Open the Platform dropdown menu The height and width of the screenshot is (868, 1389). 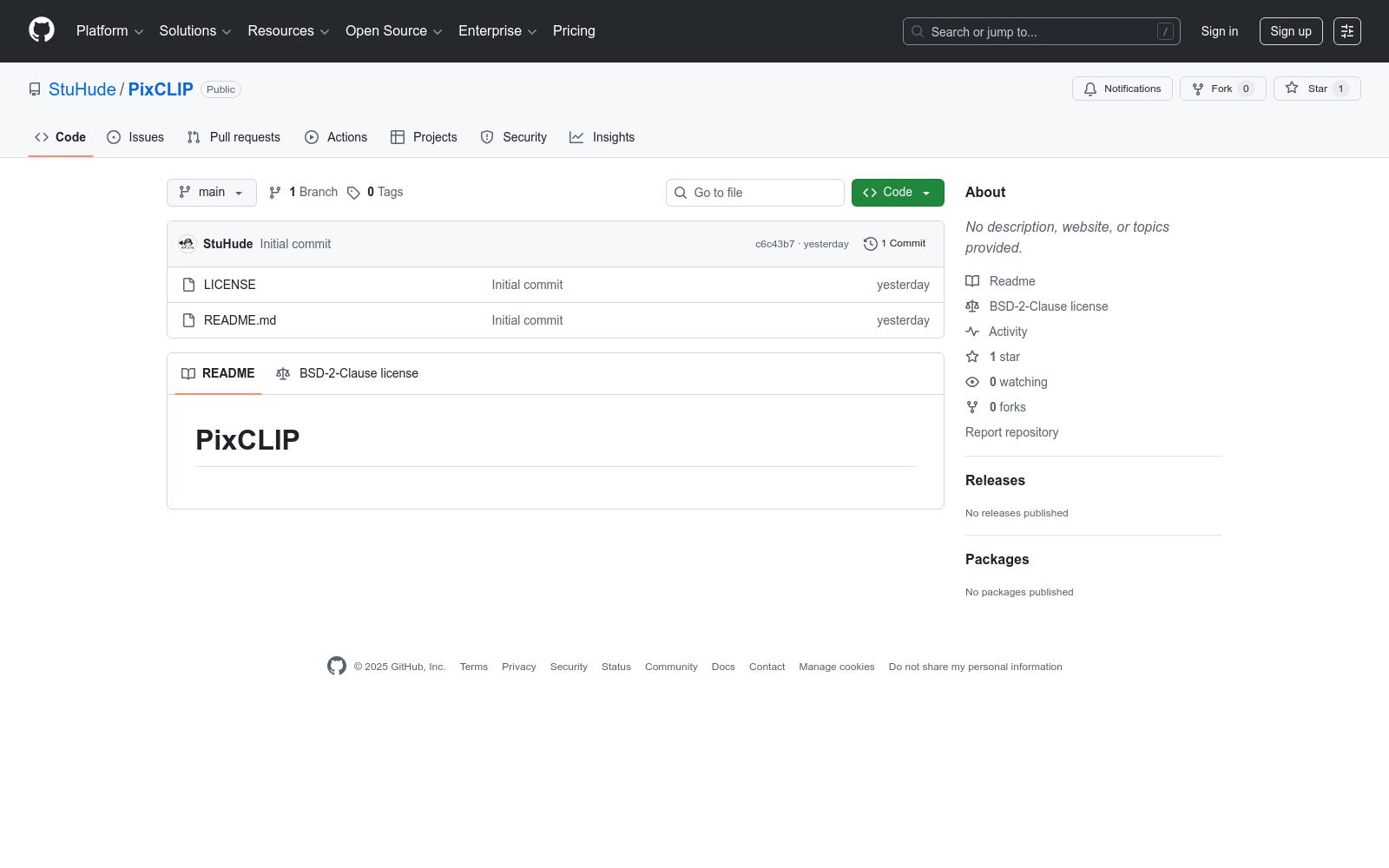[x=109, y=31]
